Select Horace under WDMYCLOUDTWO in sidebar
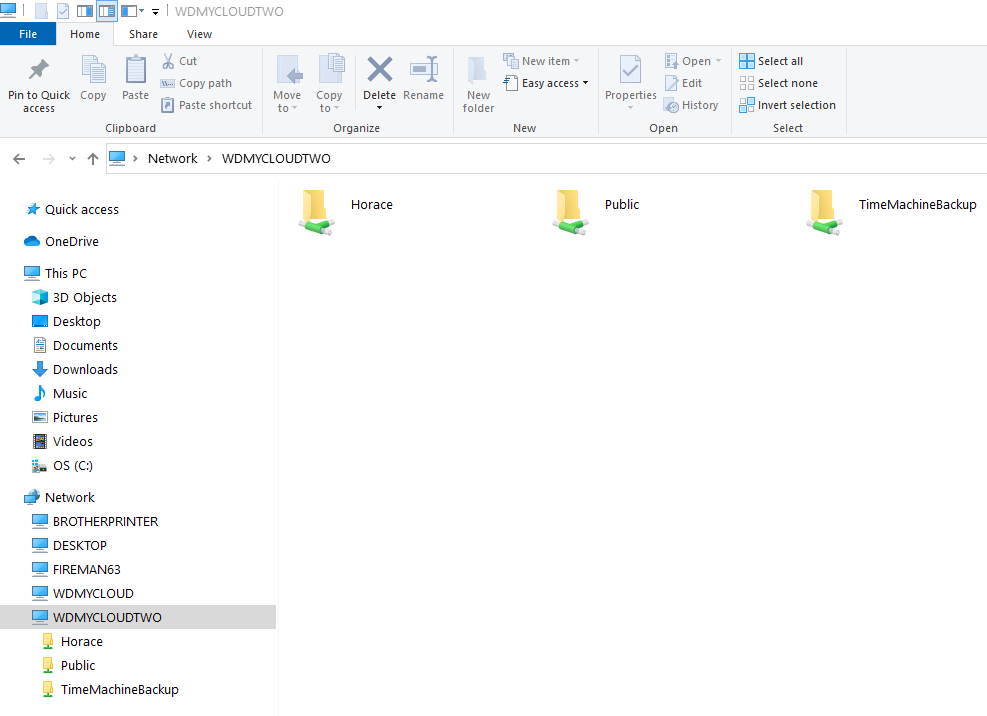 point(81,642)
